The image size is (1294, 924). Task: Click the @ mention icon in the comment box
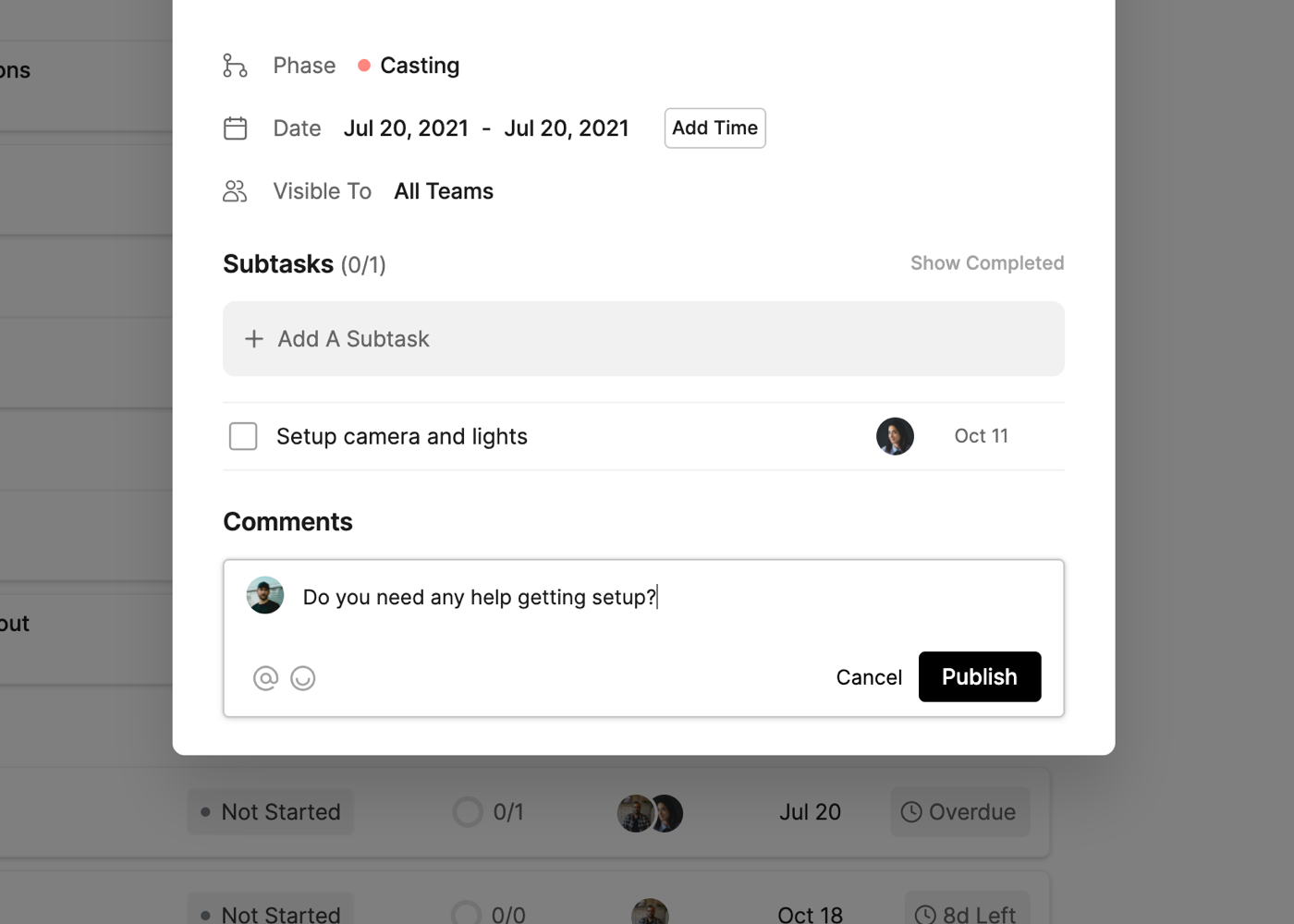click(x=265, y=678)
